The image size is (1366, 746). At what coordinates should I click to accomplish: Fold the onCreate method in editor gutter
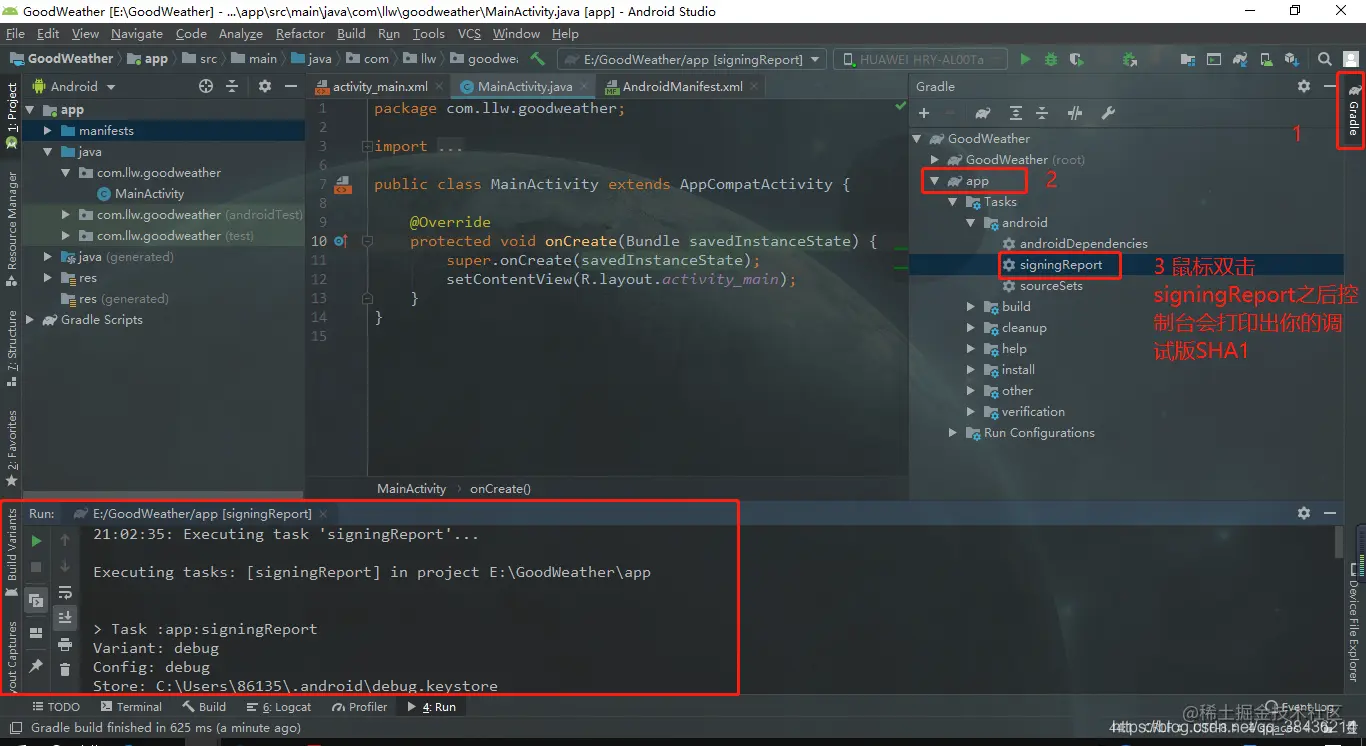(366, 241)
